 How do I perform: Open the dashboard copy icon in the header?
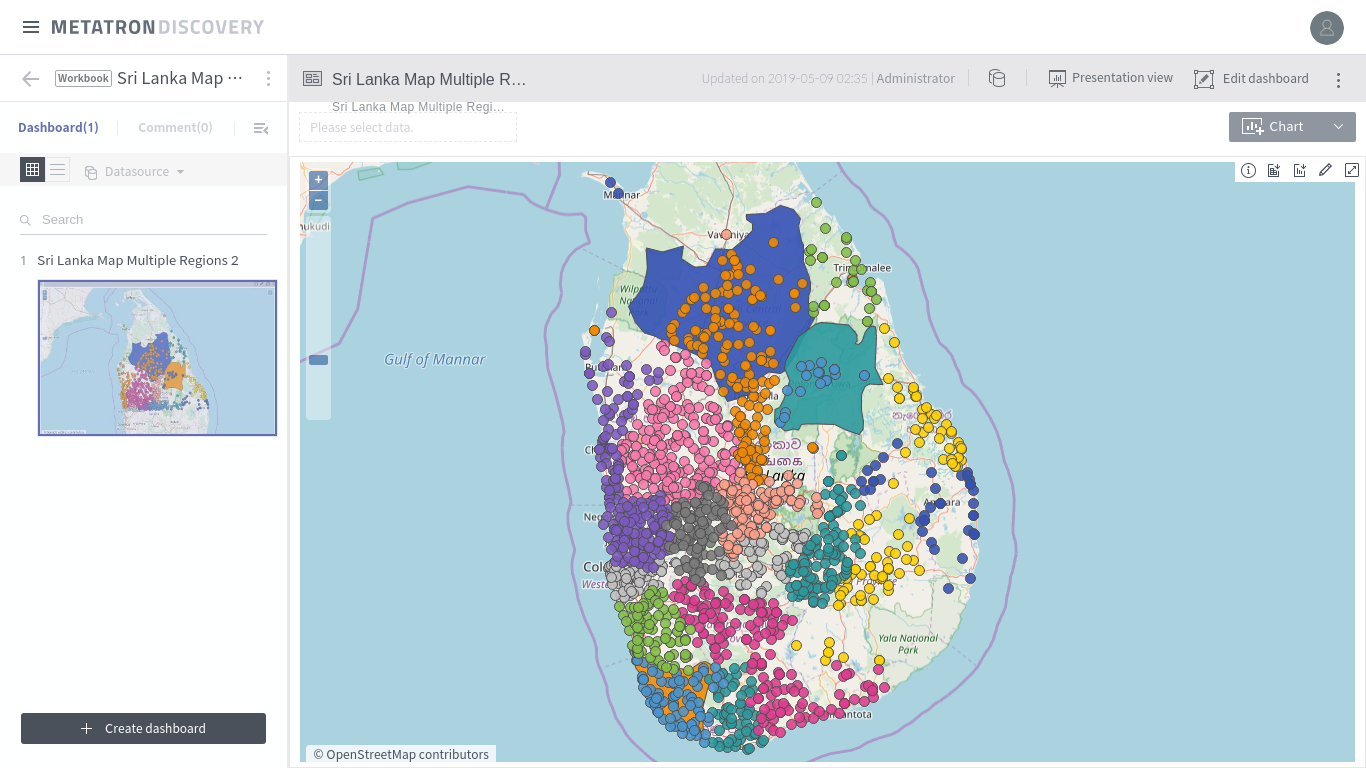pos(997,77)
